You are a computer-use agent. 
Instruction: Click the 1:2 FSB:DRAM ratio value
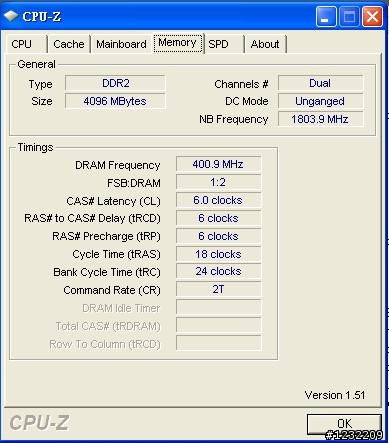pyautogui.click(x=218, y=182)
